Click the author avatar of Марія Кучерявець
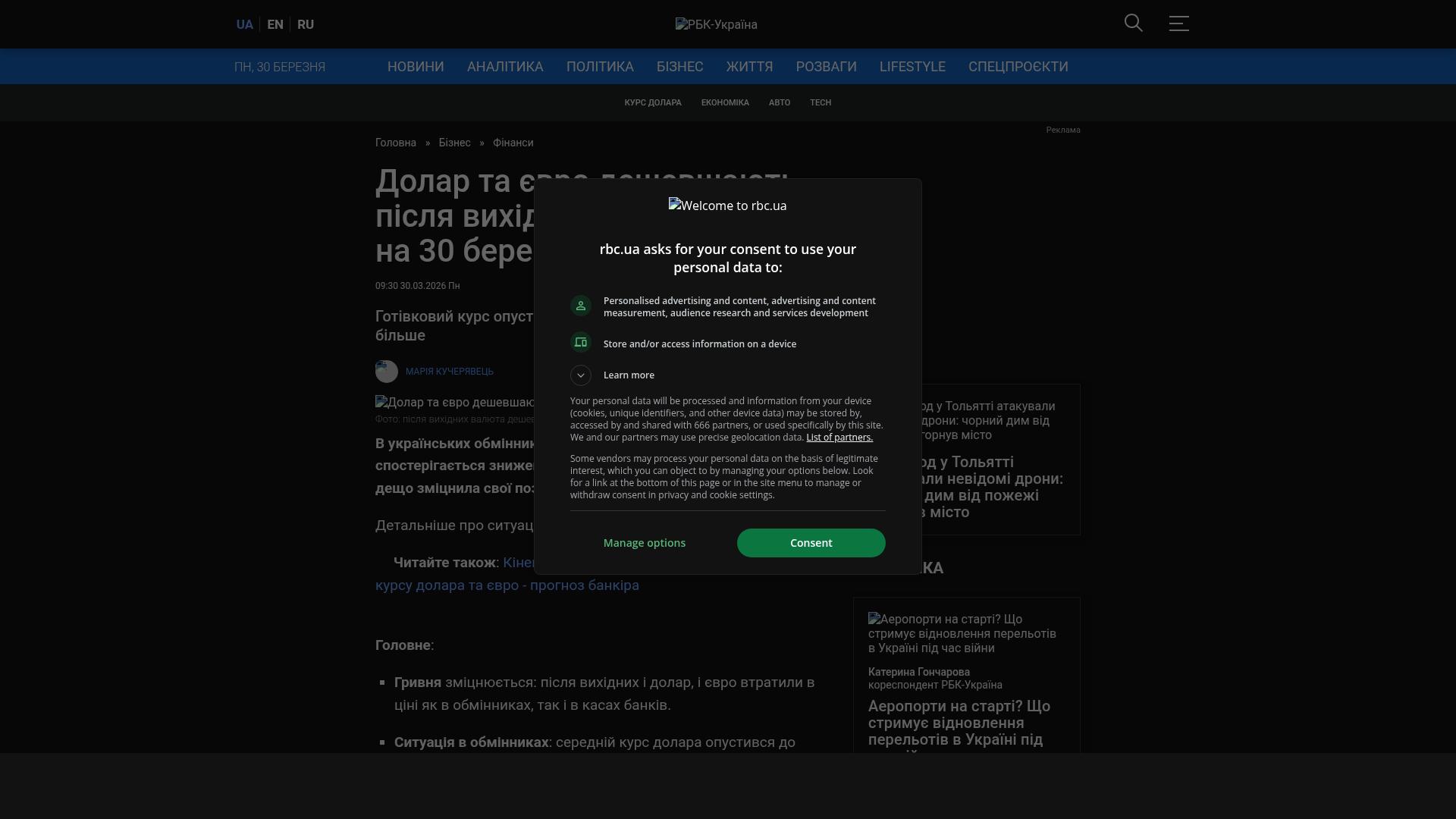Image resolution: width=1456 pixels, height=819 pixels. (x=387, y=372)
